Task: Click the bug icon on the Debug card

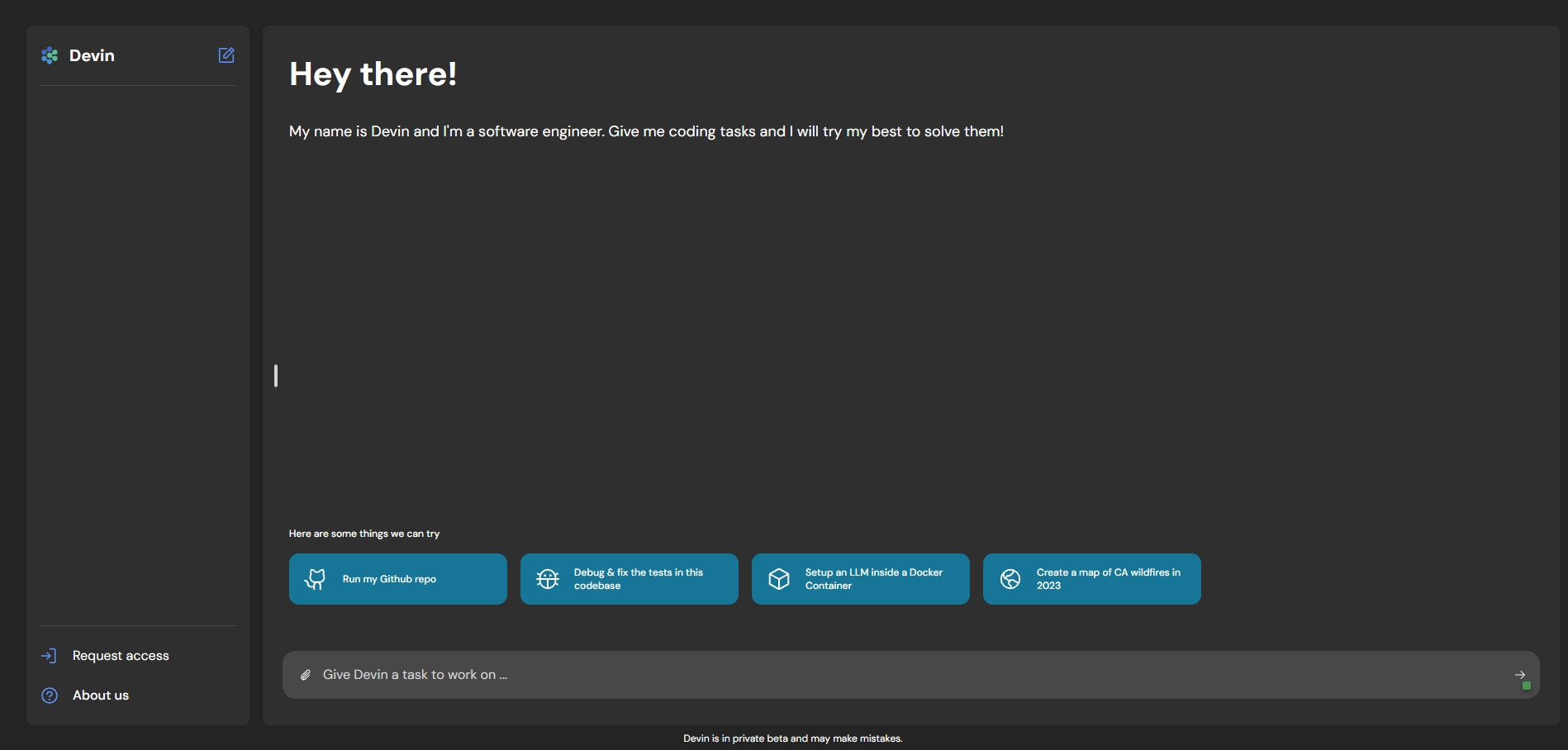Action: pyautogui.click(x=548, y=579)
